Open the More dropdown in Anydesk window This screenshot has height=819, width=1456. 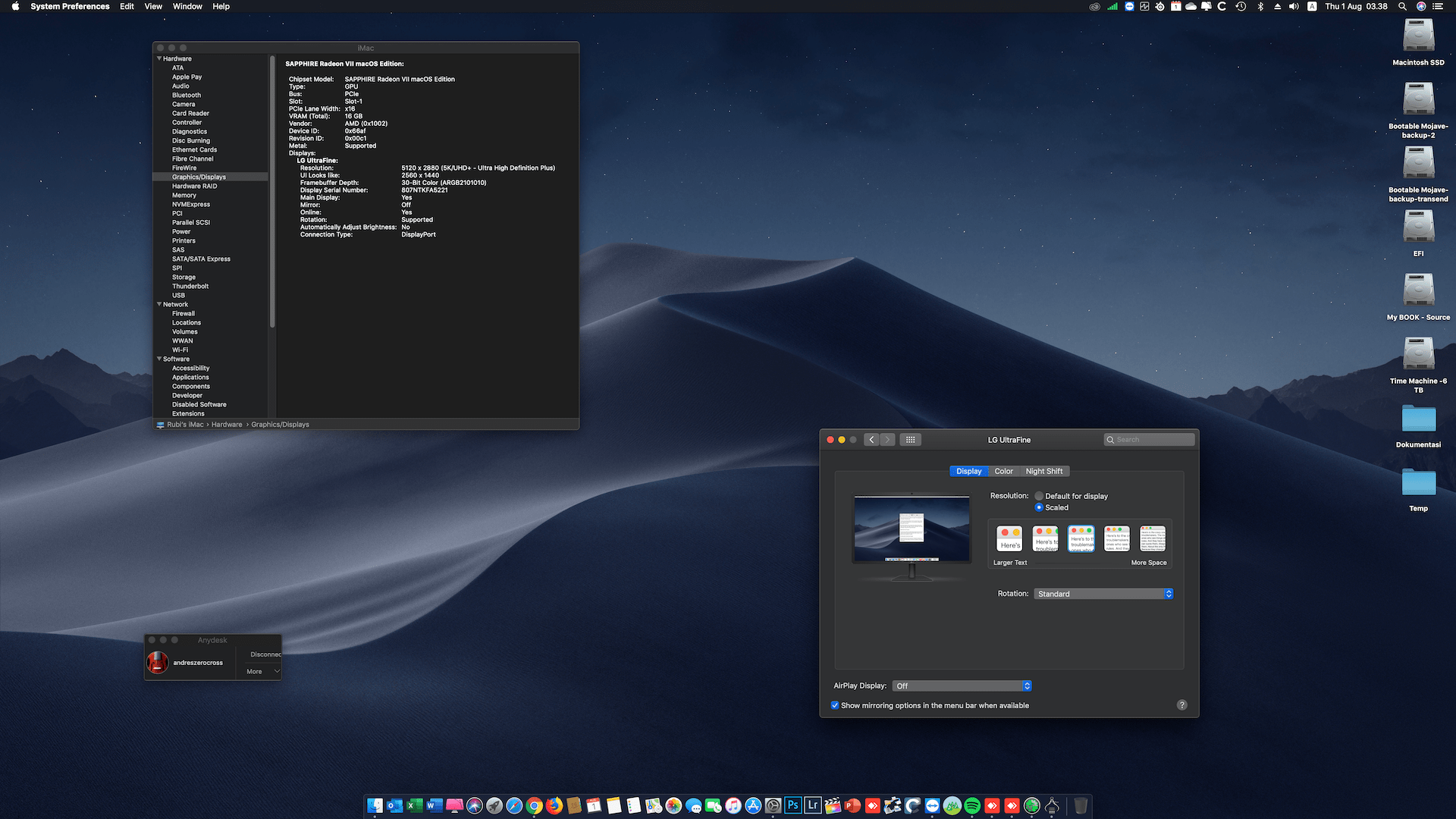[262, 672]
